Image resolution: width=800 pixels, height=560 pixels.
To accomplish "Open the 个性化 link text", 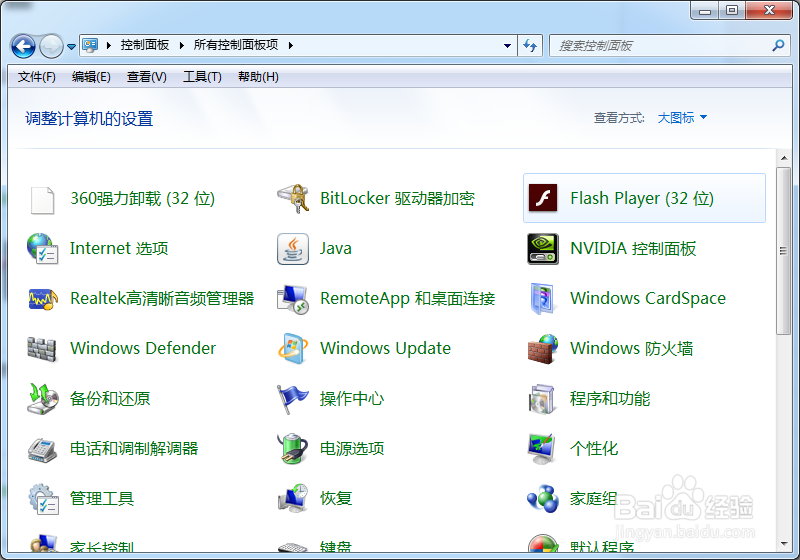I will tap(594, 449).
